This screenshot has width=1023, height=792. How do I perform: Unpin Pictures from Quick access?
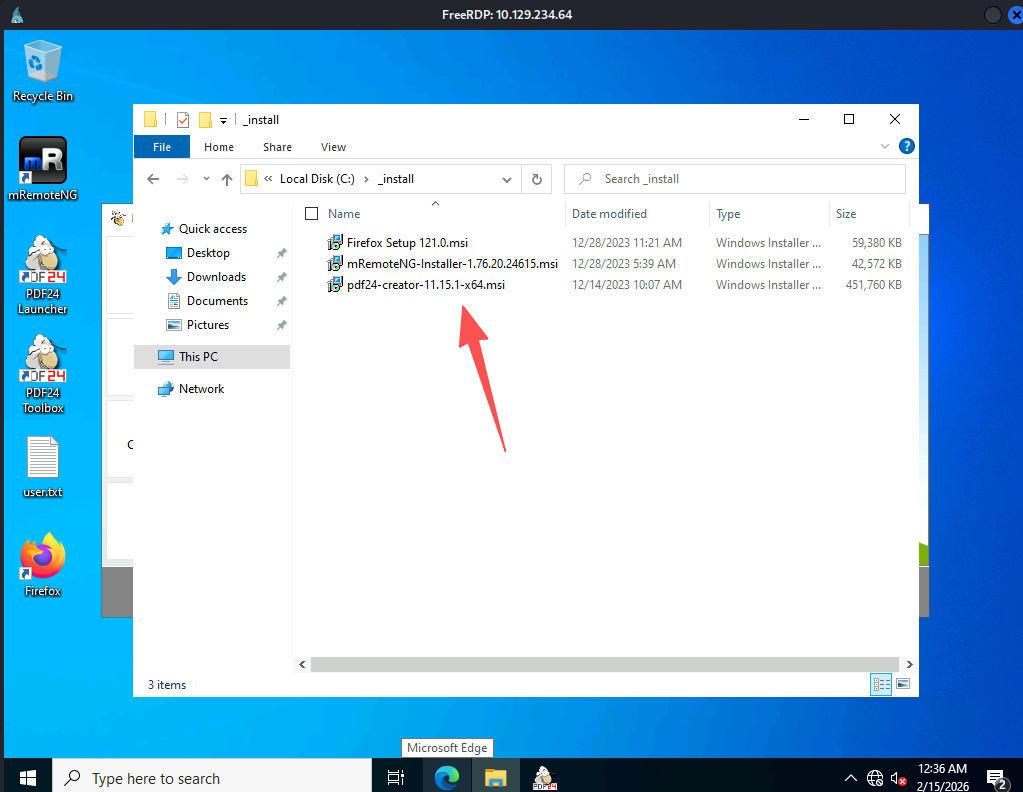pyautogui.click(x=281, y=325)
